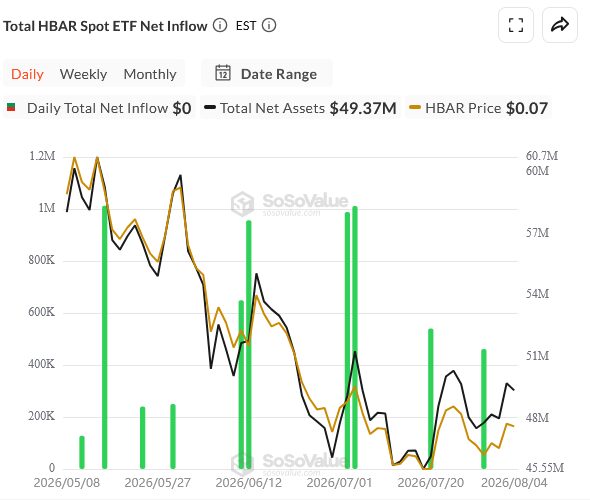This screenshot has height=500, width=590.
Task: Toggle the HBAR Price series visibility
Action: coord(478,108)
